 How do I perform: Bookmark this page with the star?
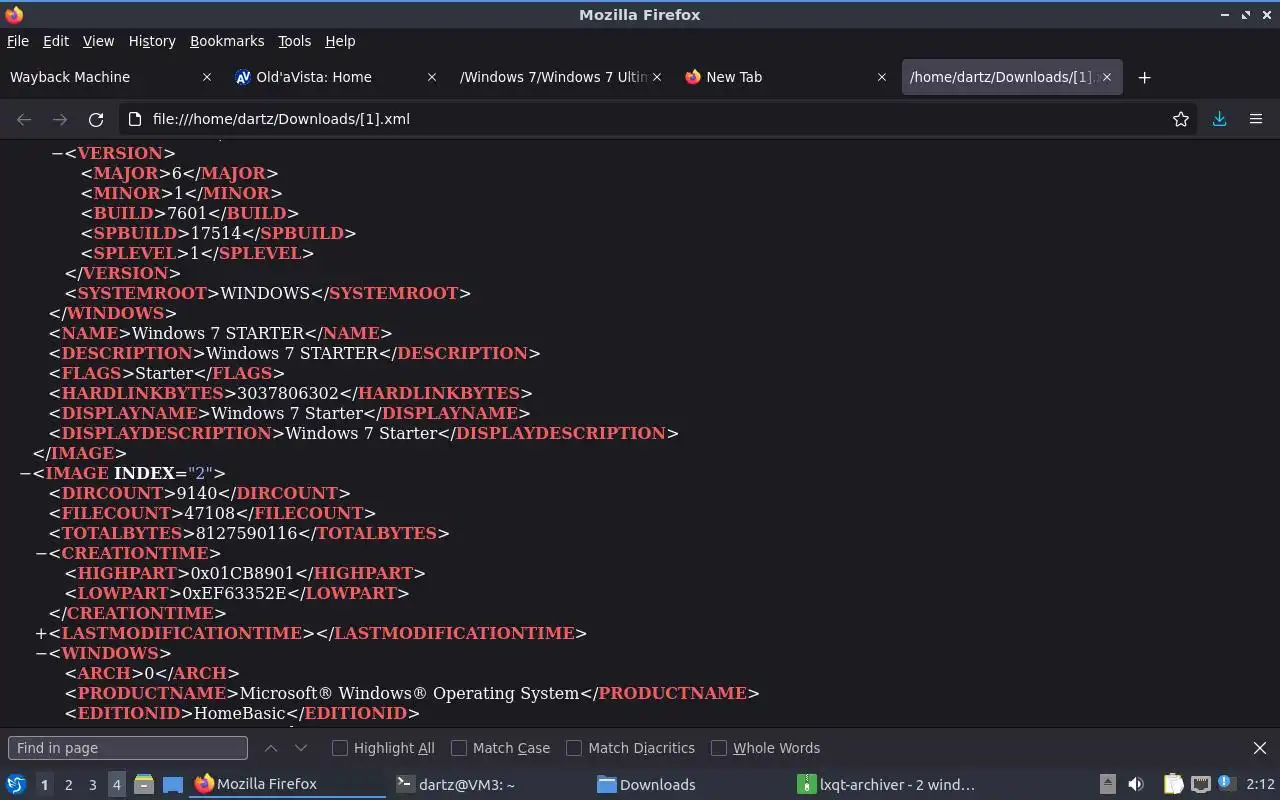(1181, 119)
